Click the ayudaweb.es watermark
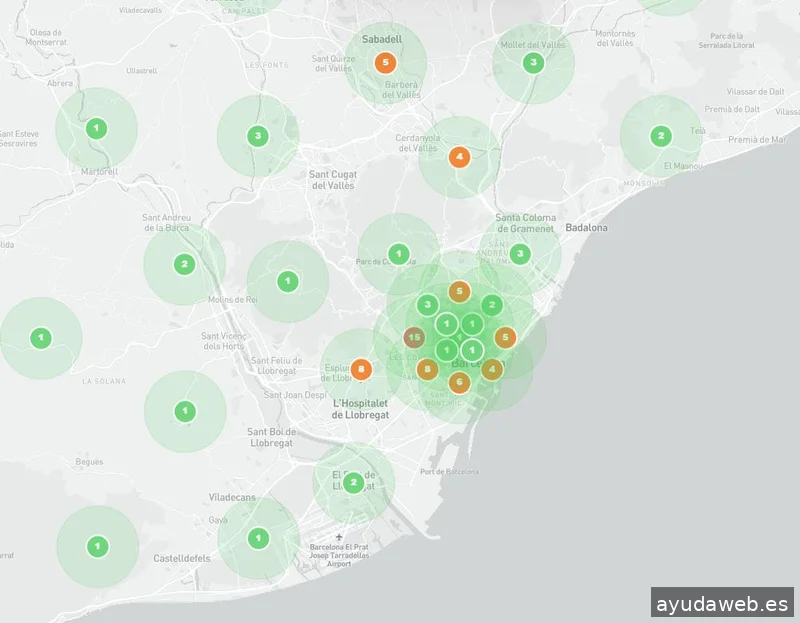The width and height of the screenshot is (800, 623). click(722, 604)
